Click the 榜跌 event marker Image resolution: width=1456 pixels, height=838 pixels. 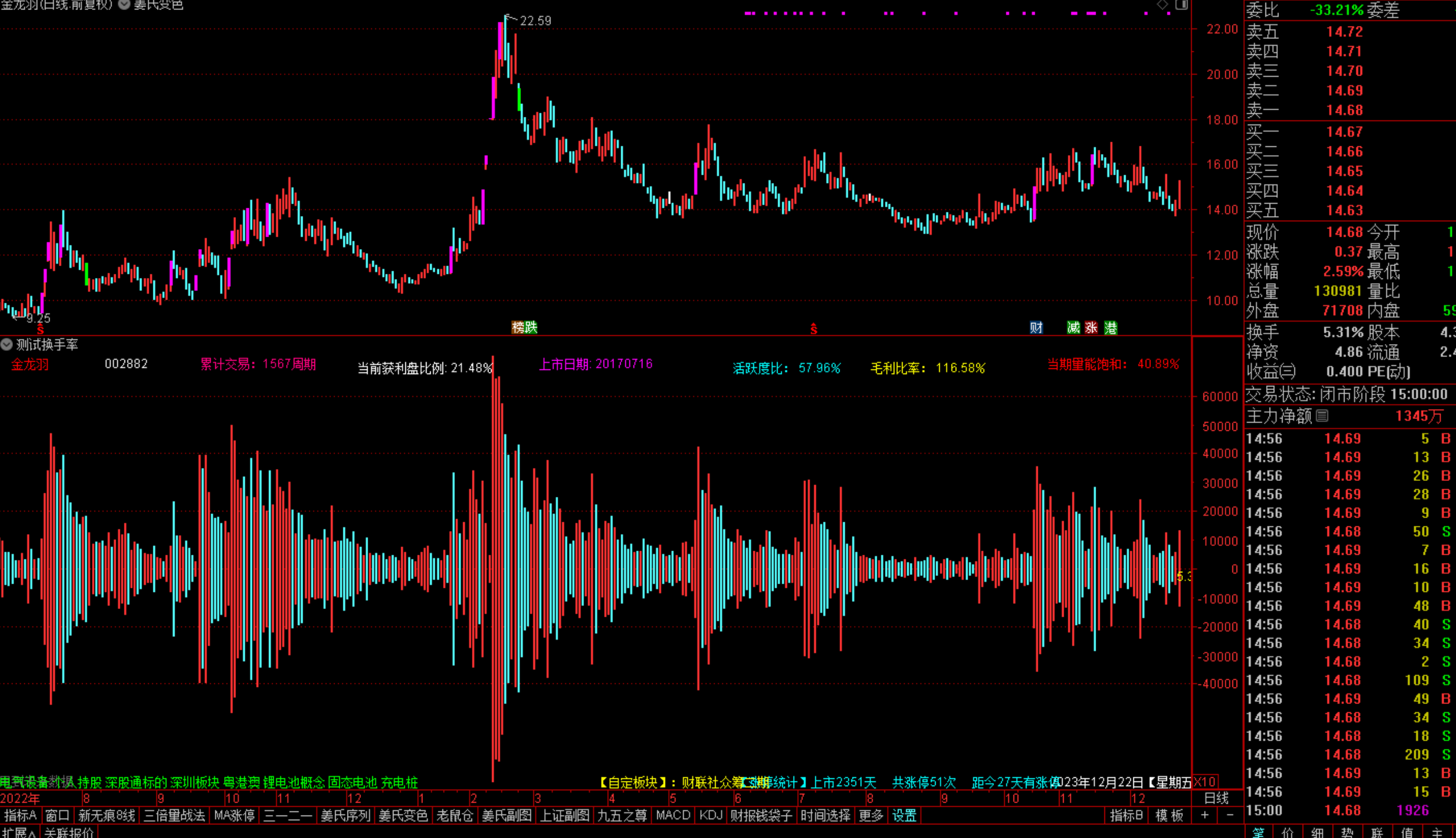coord(524,328)
